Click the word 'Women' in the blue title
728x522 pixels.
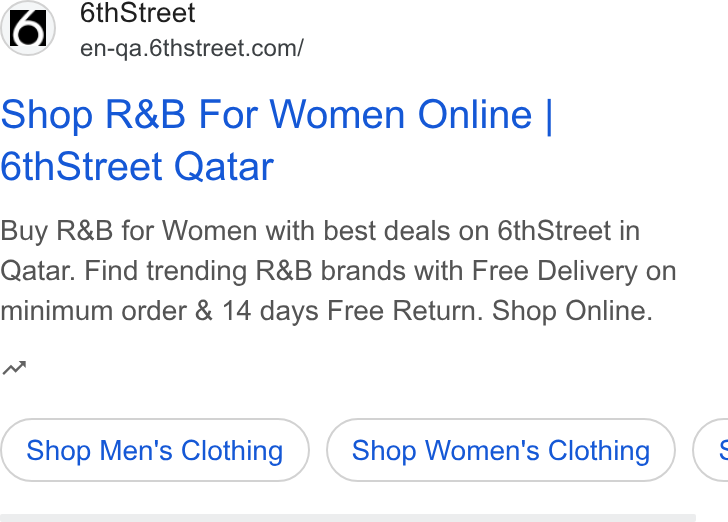point(338,115)
